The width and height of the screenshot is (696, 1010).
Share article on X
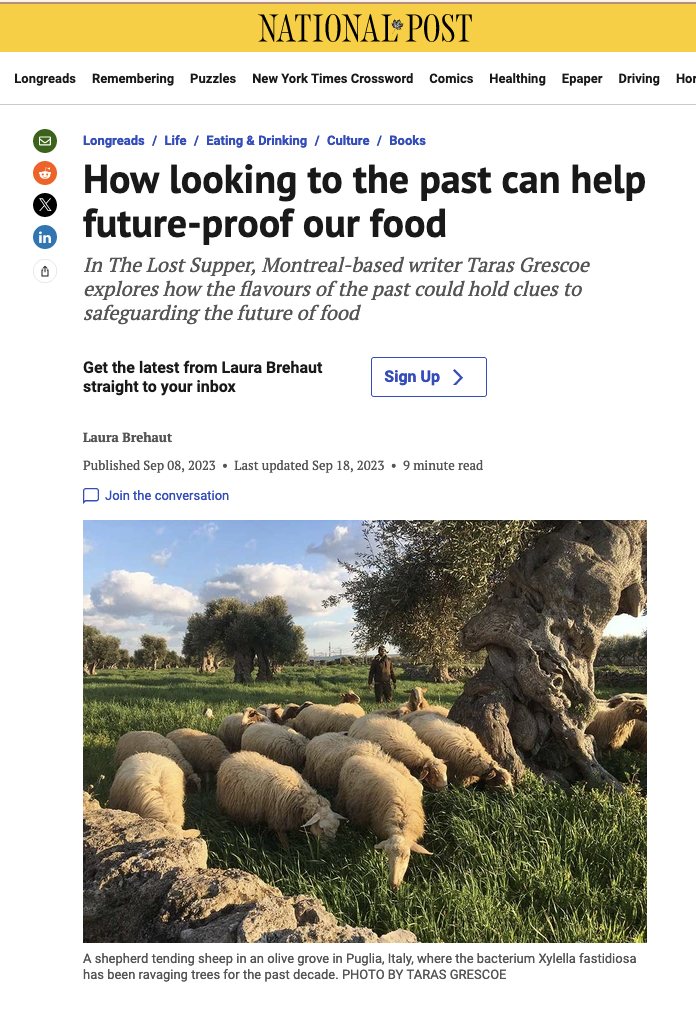coord(45,205)
